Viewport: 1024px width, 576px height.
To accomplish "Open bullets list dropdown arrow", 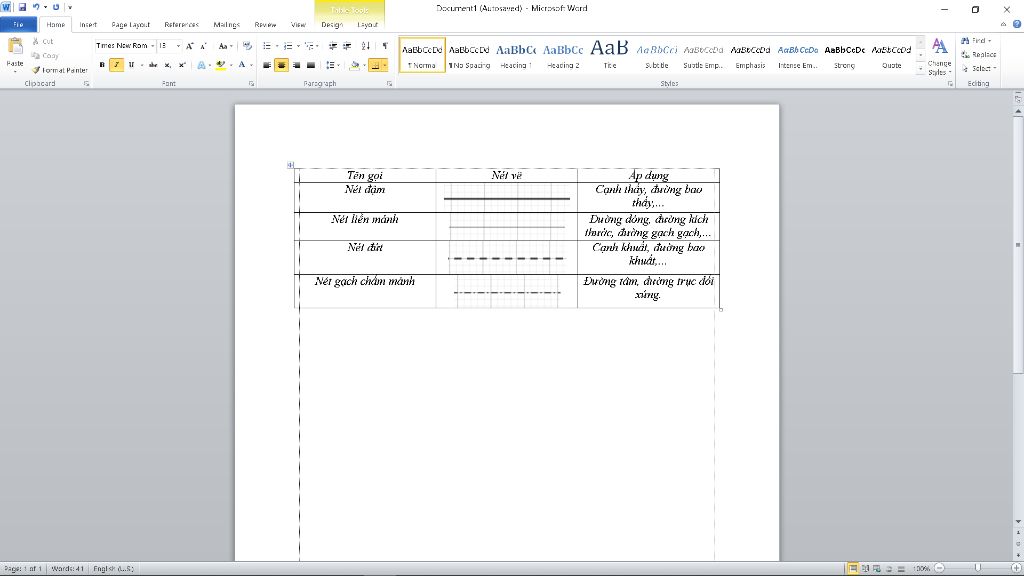I will 277,46.
